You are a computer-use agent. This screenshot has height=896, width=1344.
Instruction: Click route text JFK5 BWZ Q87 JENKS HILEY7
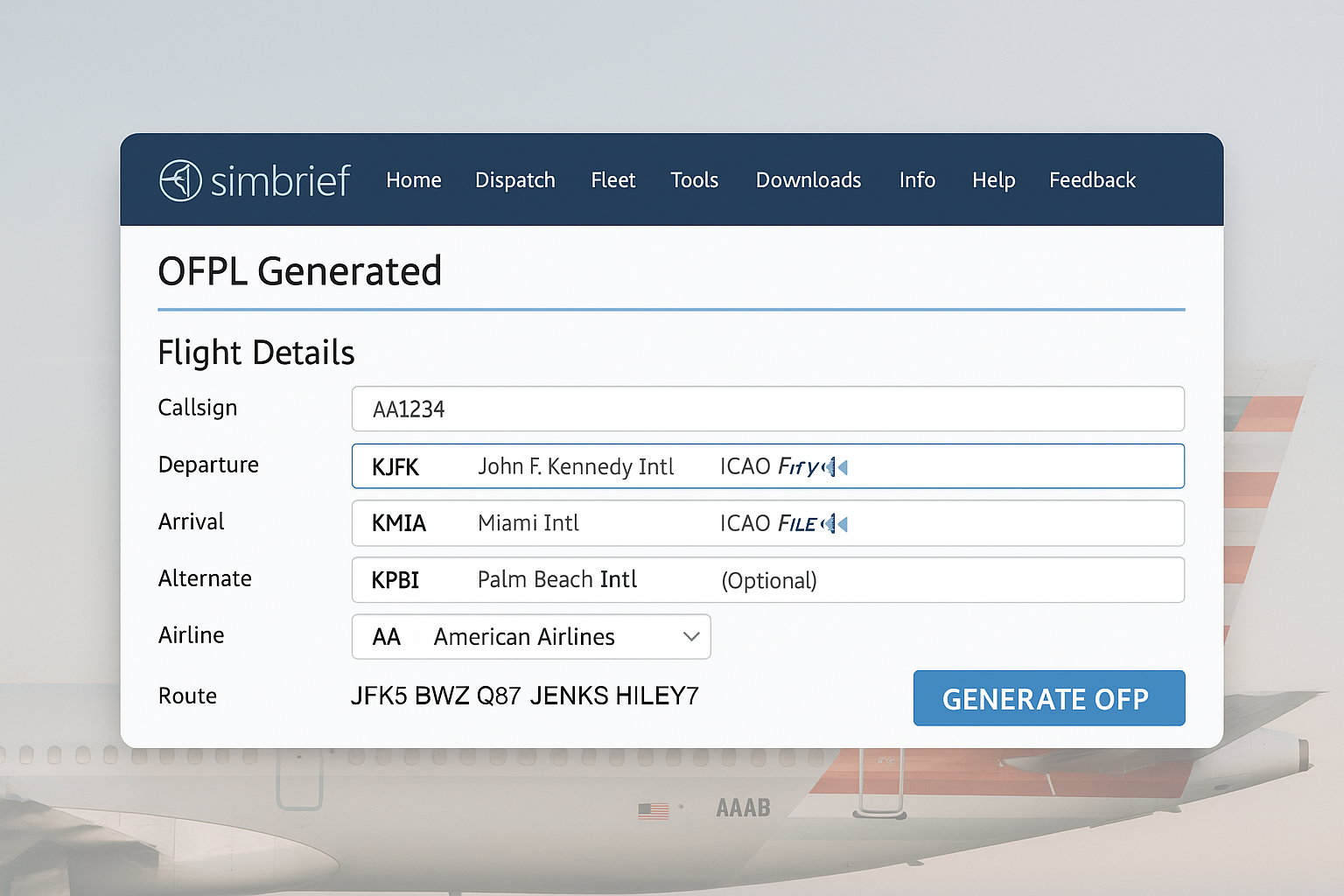tap(525, 696)
